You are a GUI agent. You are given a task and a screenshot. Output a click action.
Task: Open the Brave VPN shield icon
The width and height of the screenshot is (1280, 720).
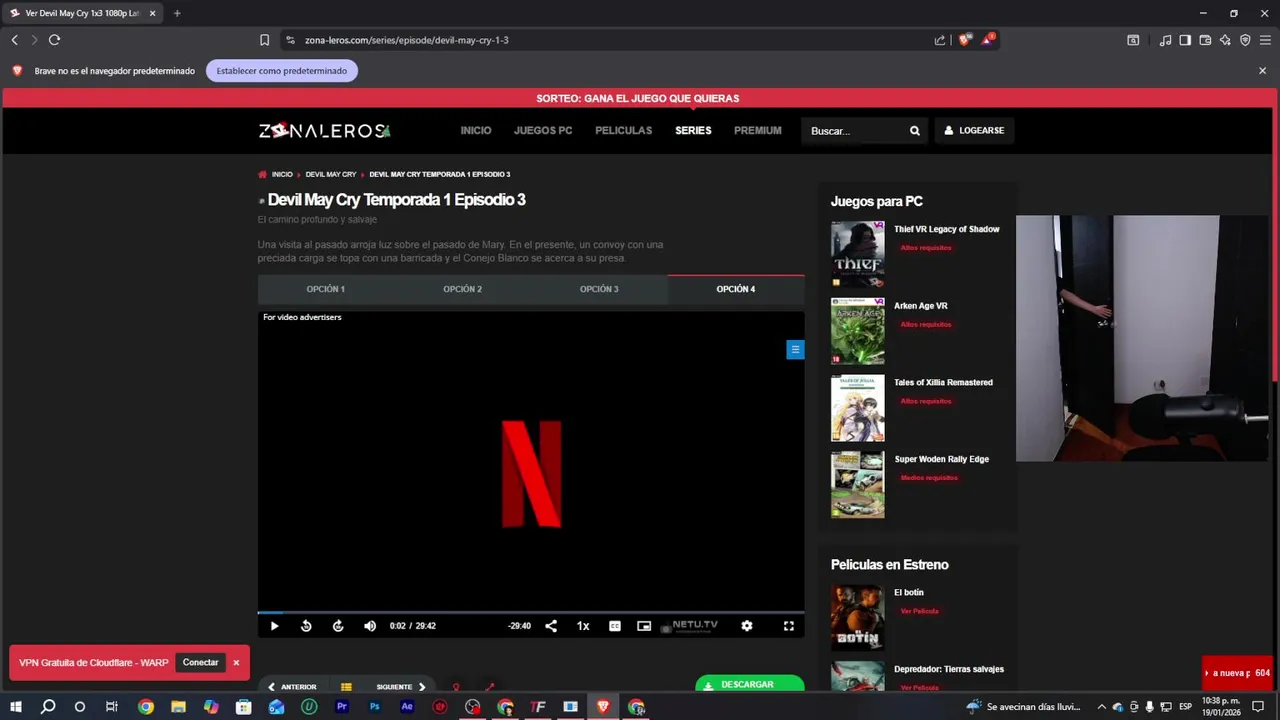click(x=1245, y=40)
